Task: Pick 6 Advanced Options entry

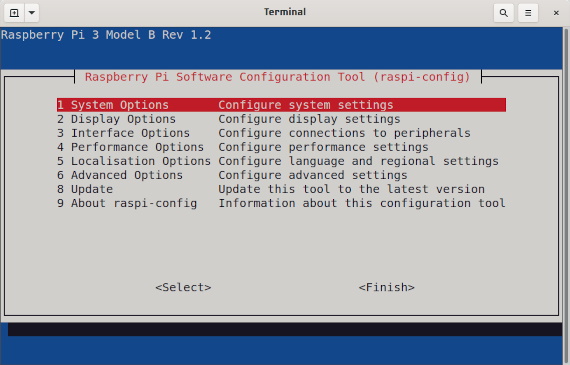Action: [281, 175]
